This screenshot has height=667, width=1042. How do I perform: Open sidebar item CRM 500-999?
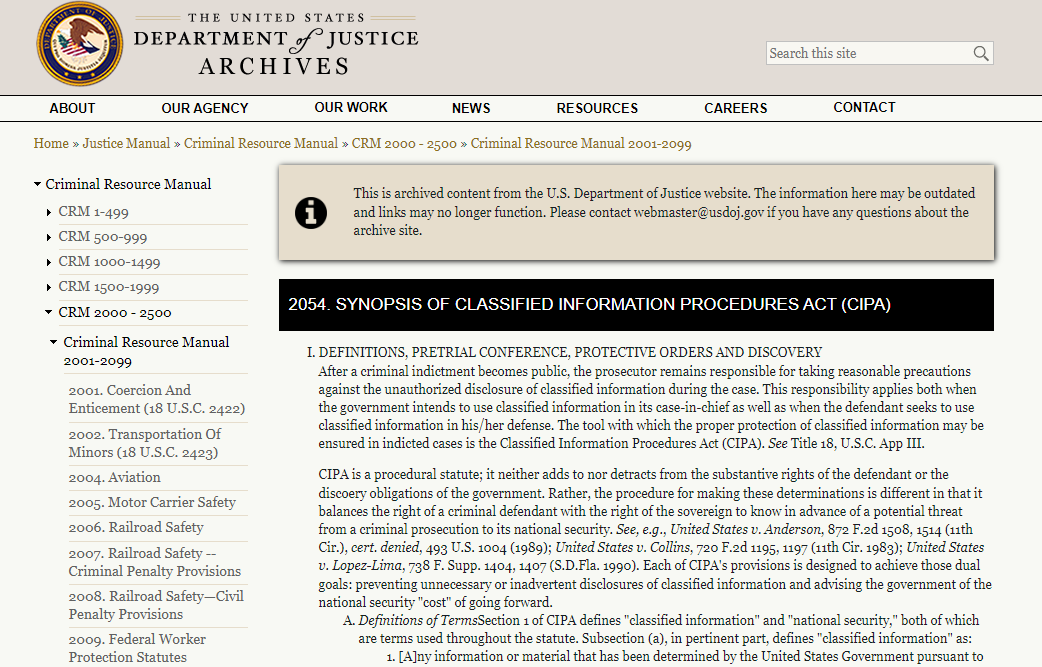point(103,237)
